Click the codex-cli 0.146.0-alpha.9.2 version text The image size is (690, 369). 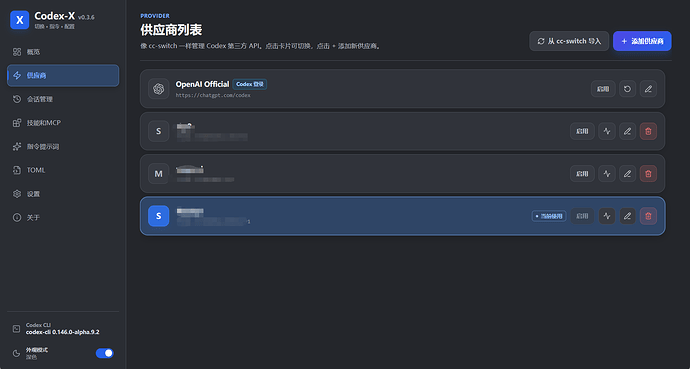(x=62, y=332)
